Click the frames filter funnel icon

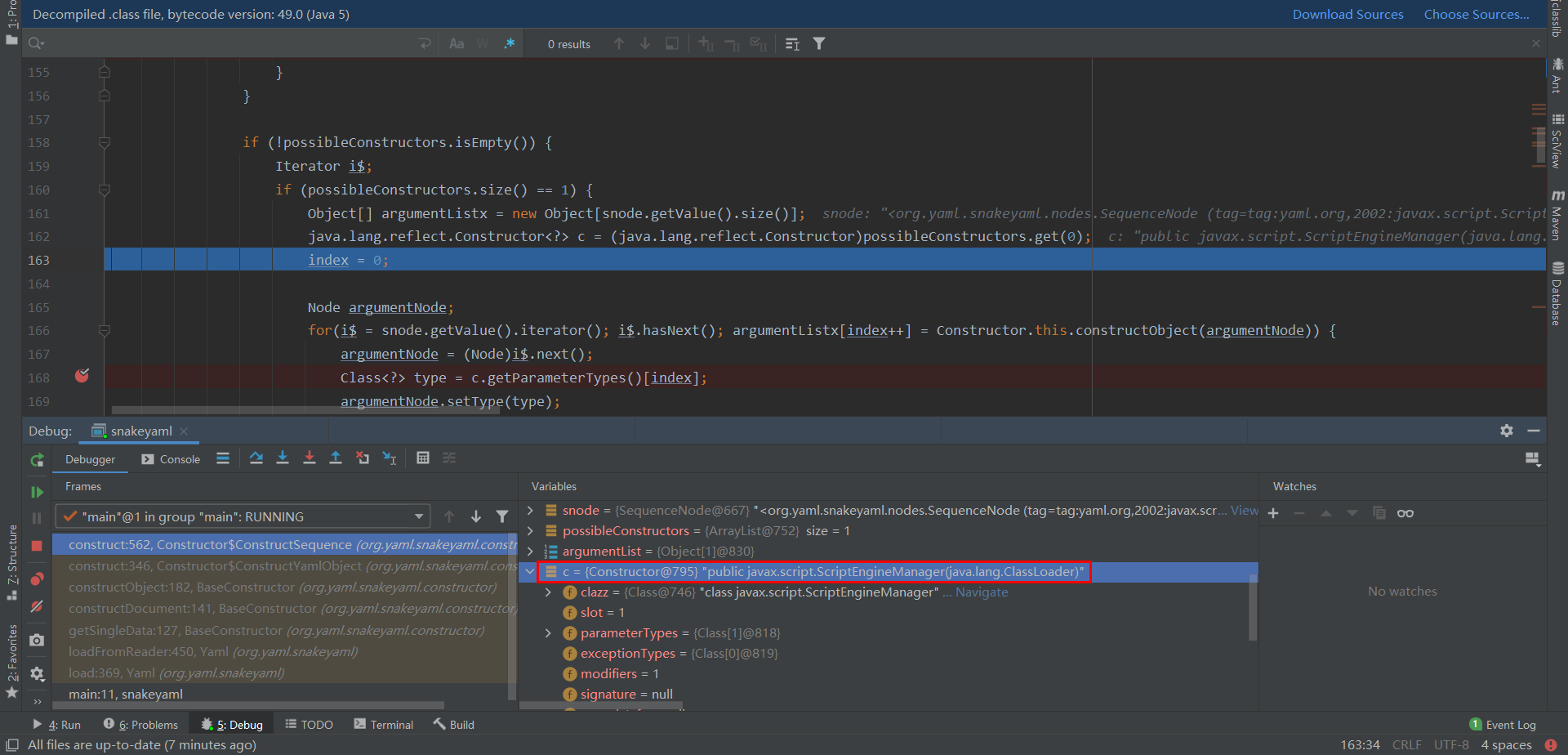502,516
